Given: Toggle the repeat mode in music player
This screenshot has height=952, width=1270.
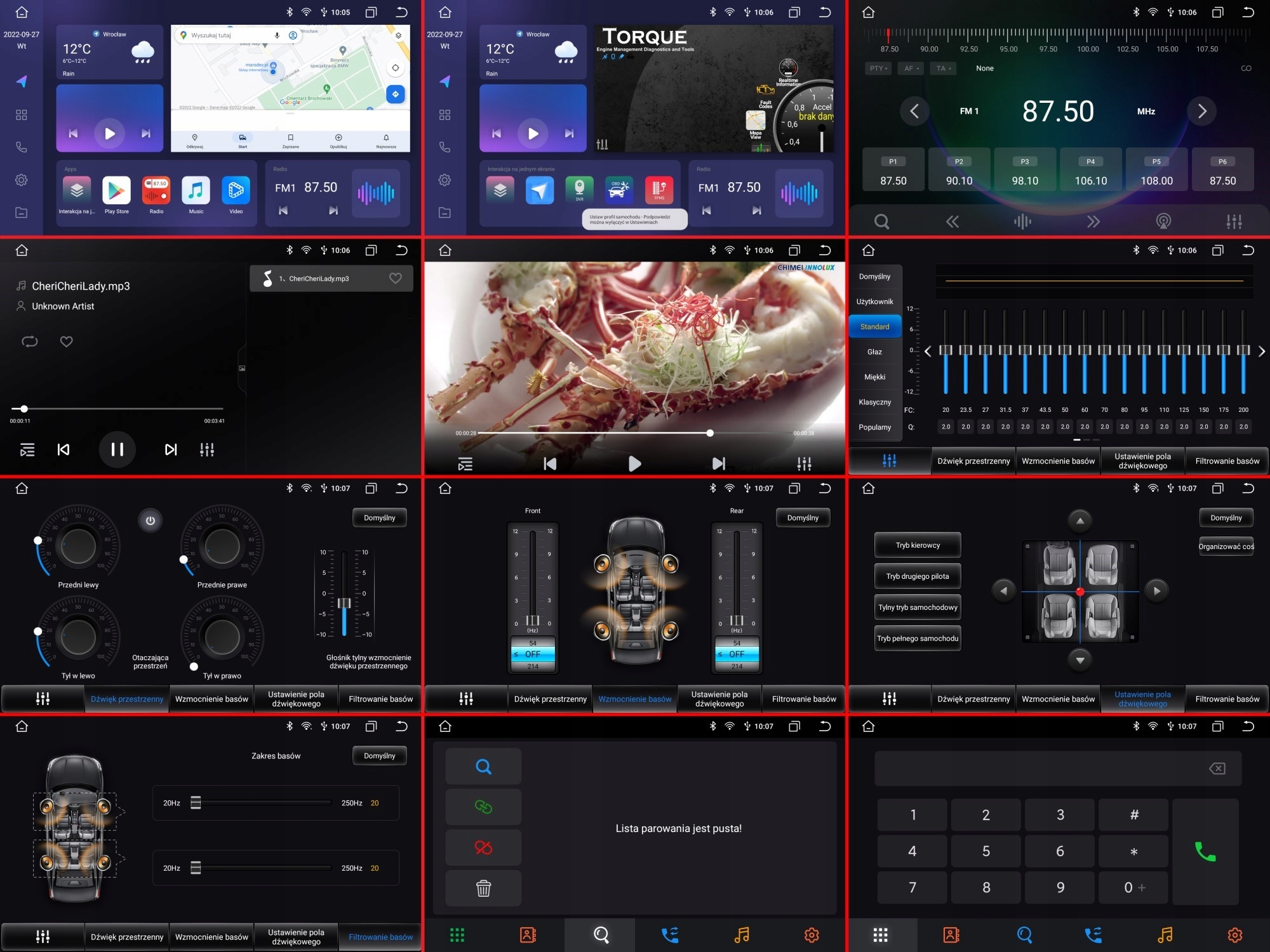Looking at the screenshot, I should coord(30,341).
